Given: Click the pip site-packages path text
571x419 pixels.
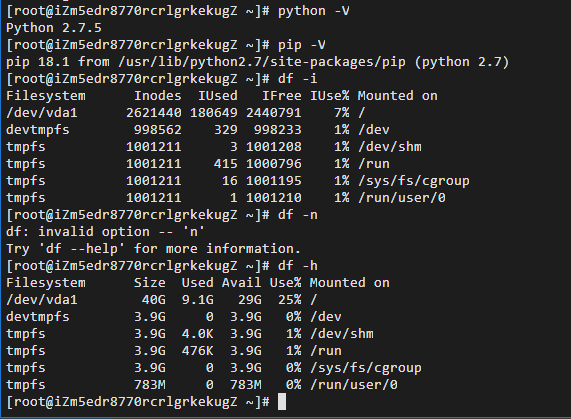Looking at the screenshot, I should [x=261, y=62].
